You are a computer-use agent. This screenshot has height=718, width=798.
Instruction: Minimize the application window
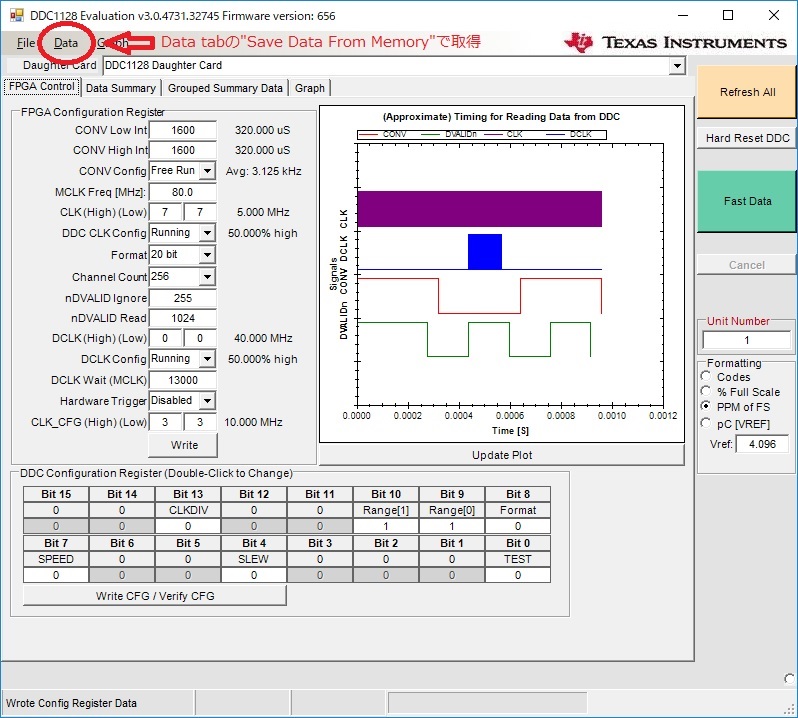[683, 15]
